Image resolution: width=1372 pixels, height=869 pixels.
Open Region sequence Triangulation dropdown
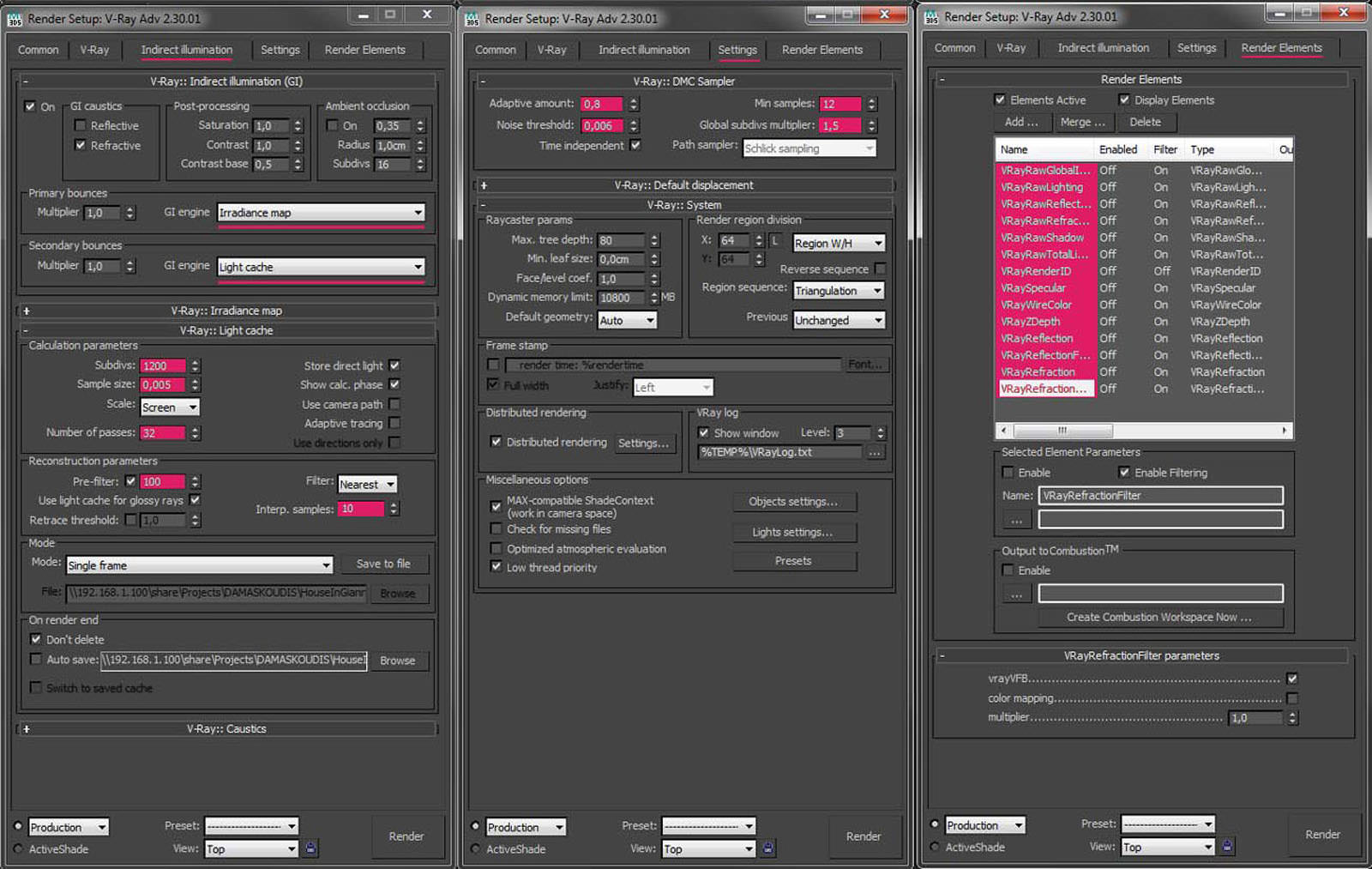tap(839, 291)
